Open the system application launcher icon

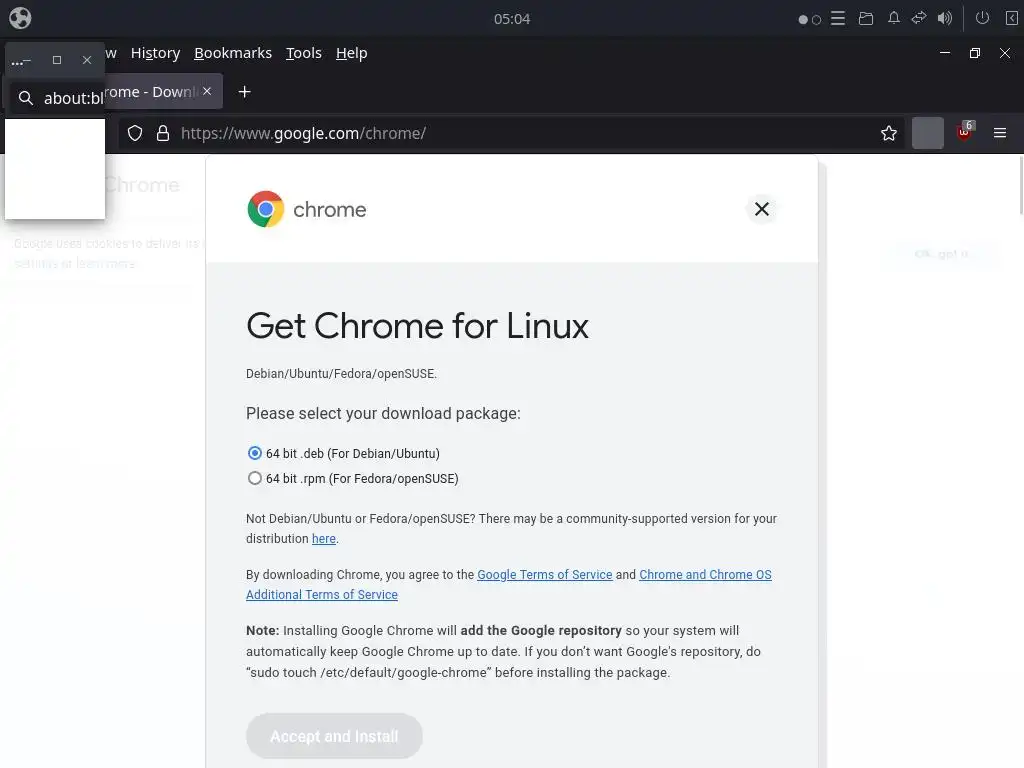[20, 18]
